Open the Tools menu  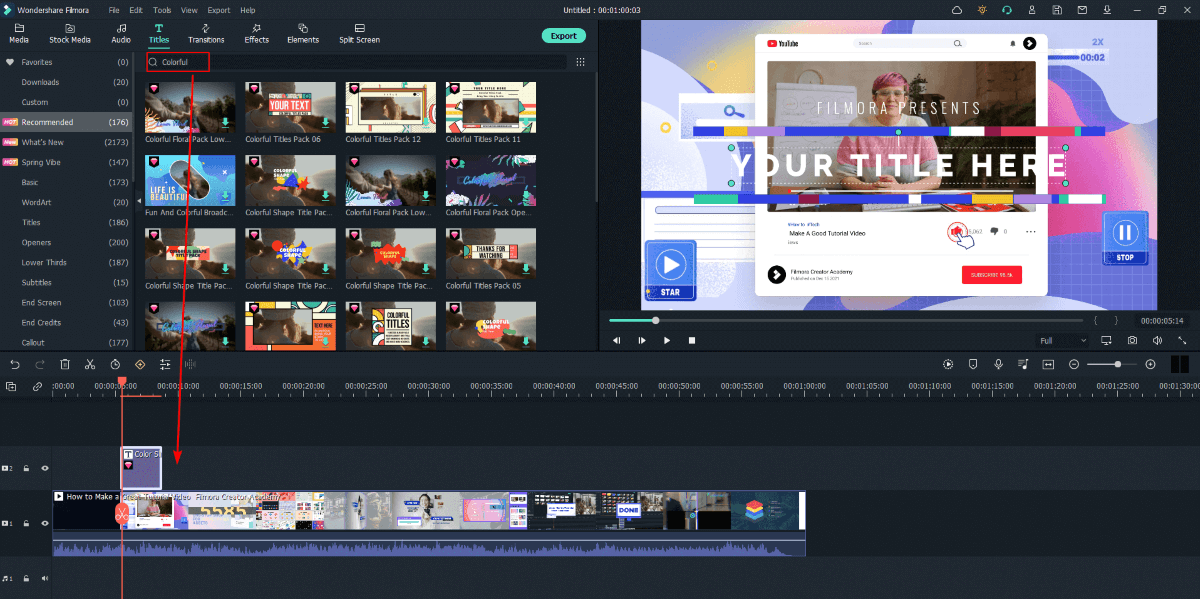[162, 10]
